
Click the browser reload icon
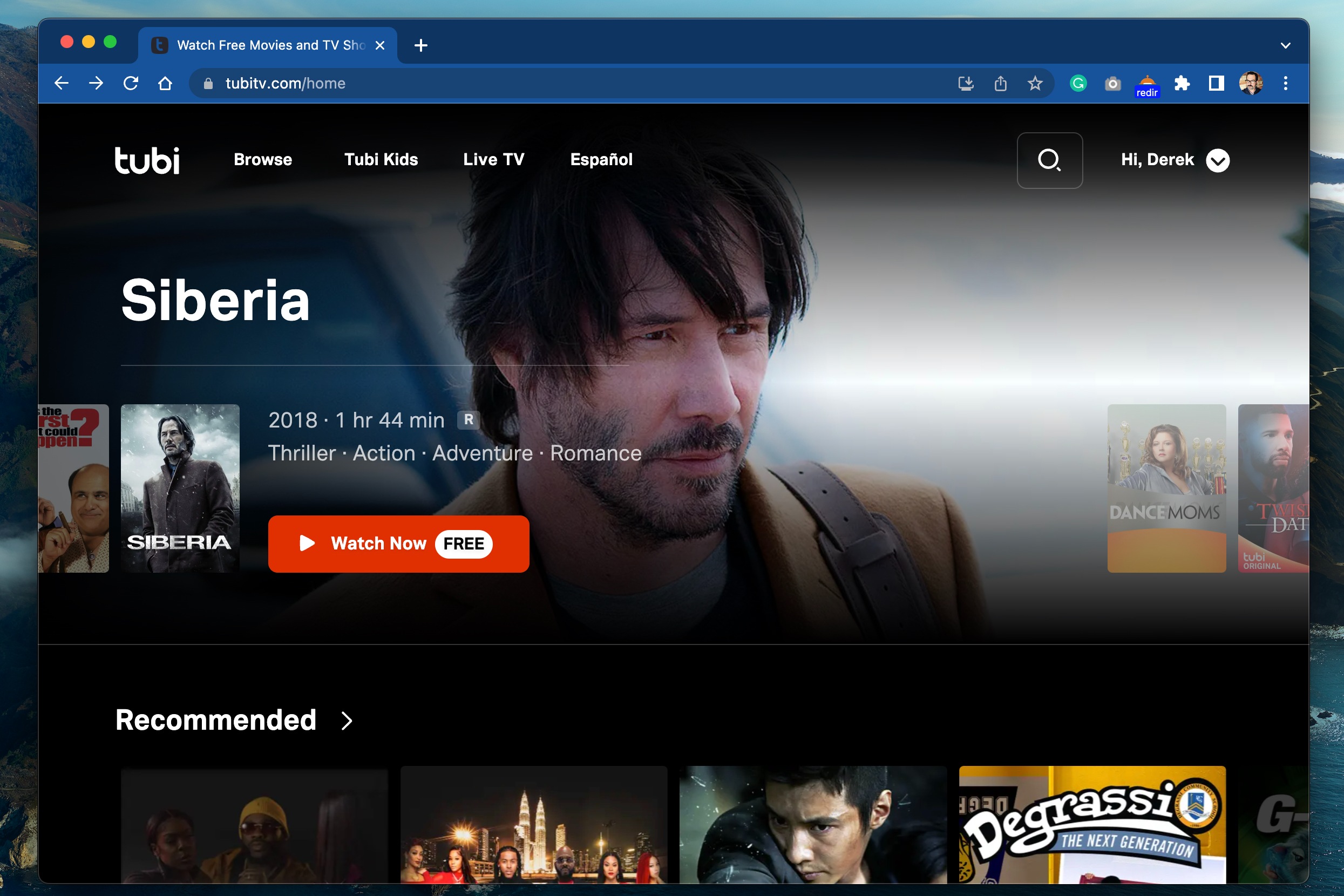(131, 83)
